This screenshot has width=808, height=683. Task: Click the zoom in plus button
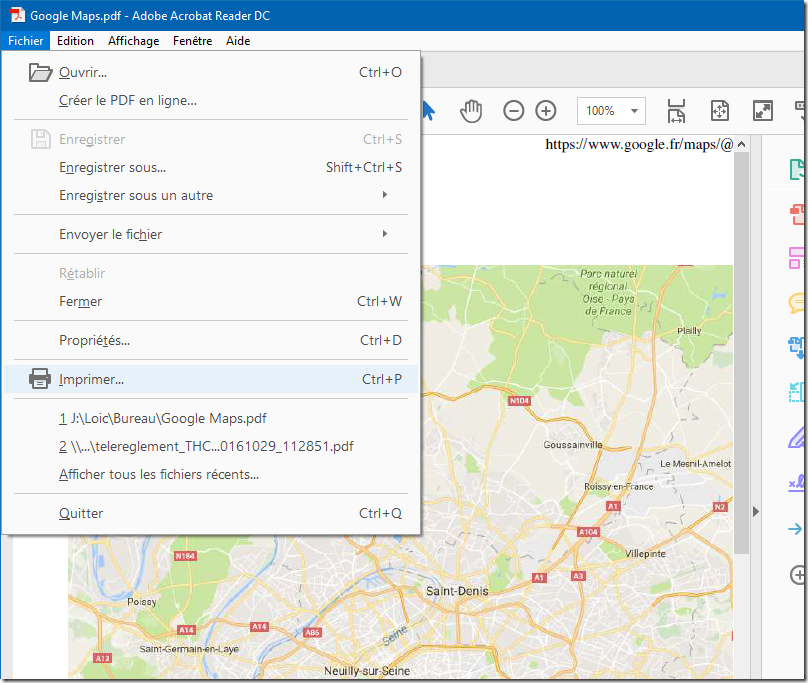[x=546, y=111]
